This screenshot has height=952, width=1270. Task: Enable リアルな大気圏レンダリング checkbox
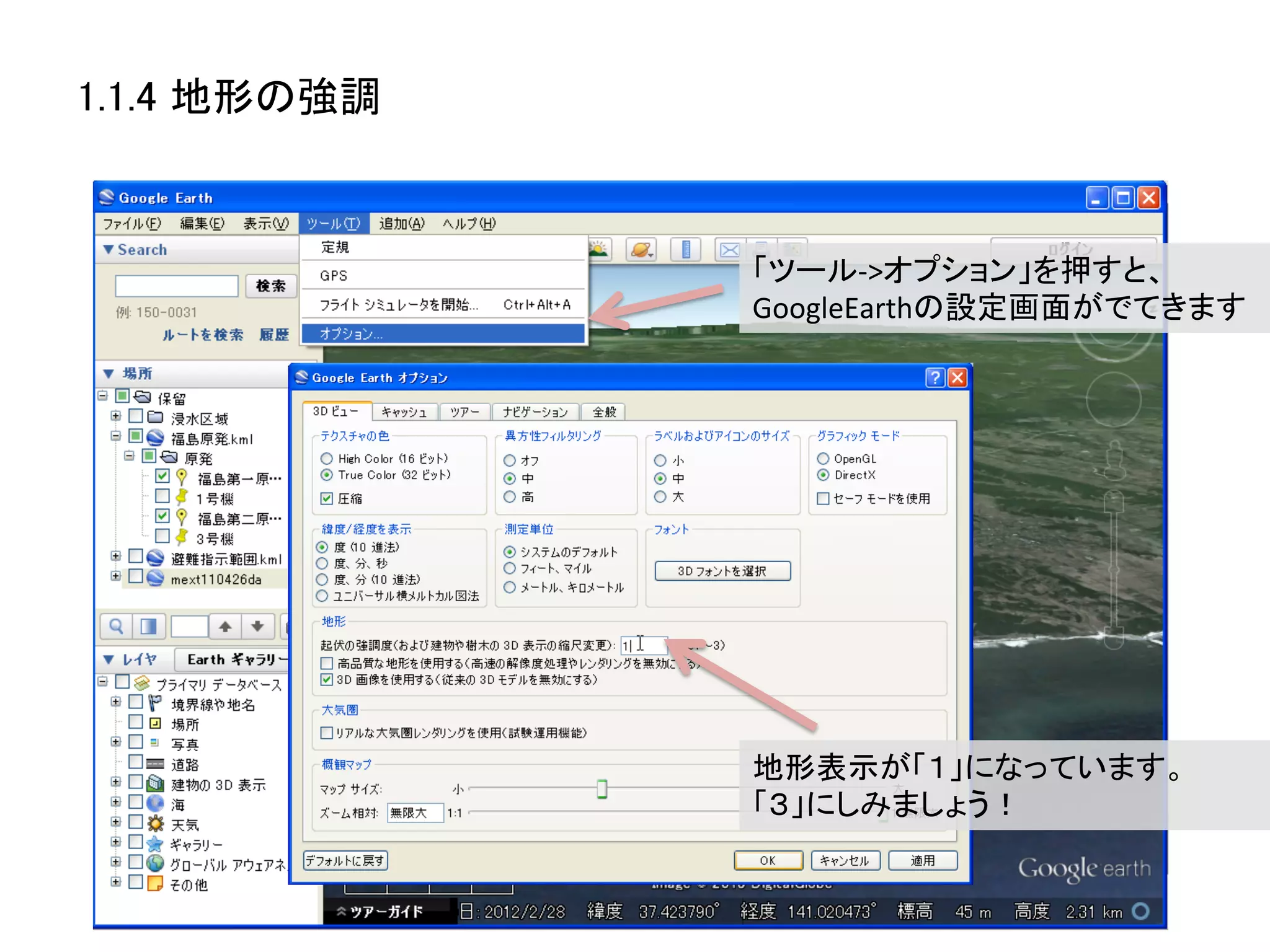pos(327,733)
